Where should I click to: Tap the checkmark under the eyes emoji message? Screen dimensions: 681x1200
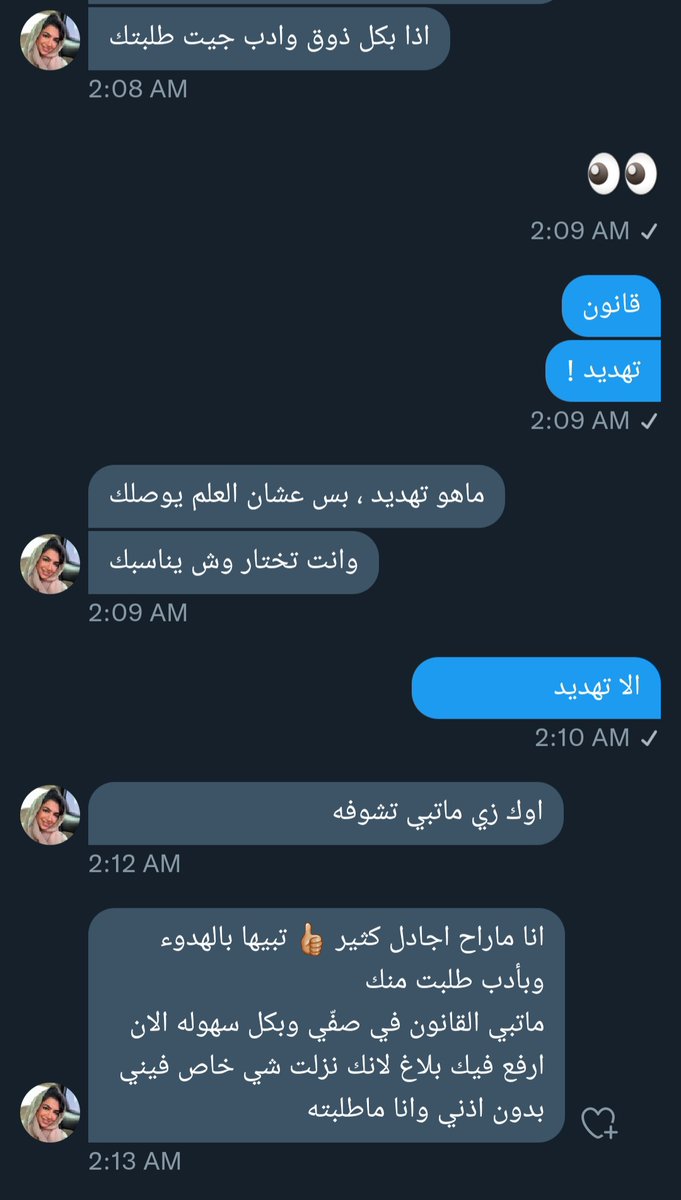[648, 231]
